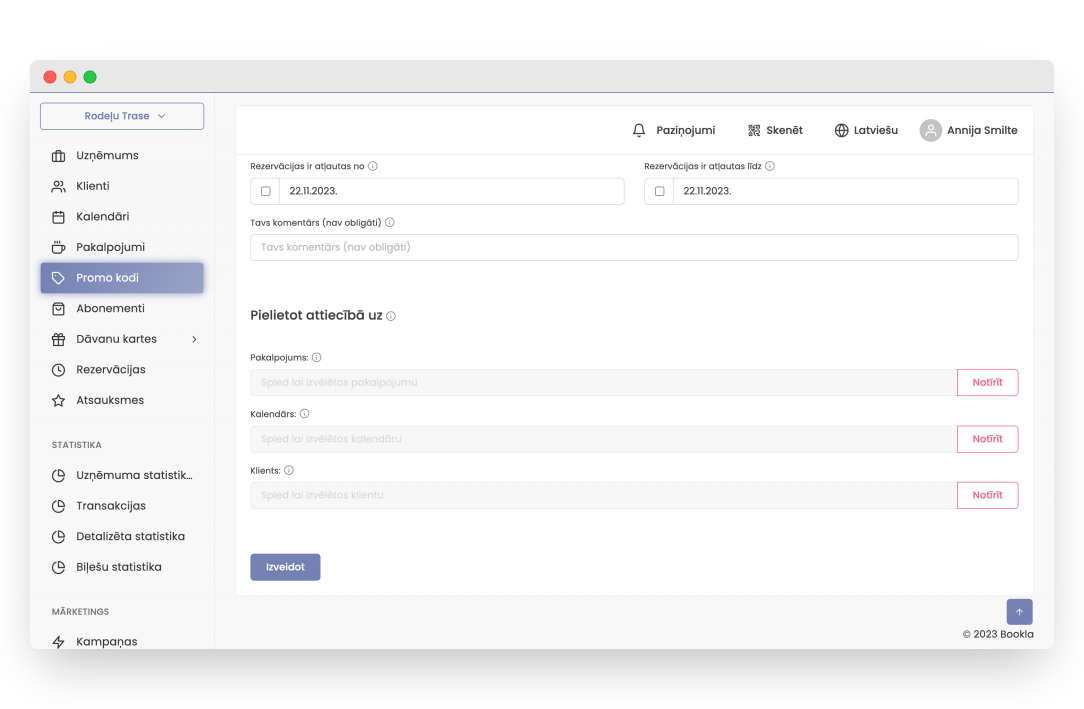Click the Tavs komentārs input field
1084x709 pixels.
pos(633,247)
